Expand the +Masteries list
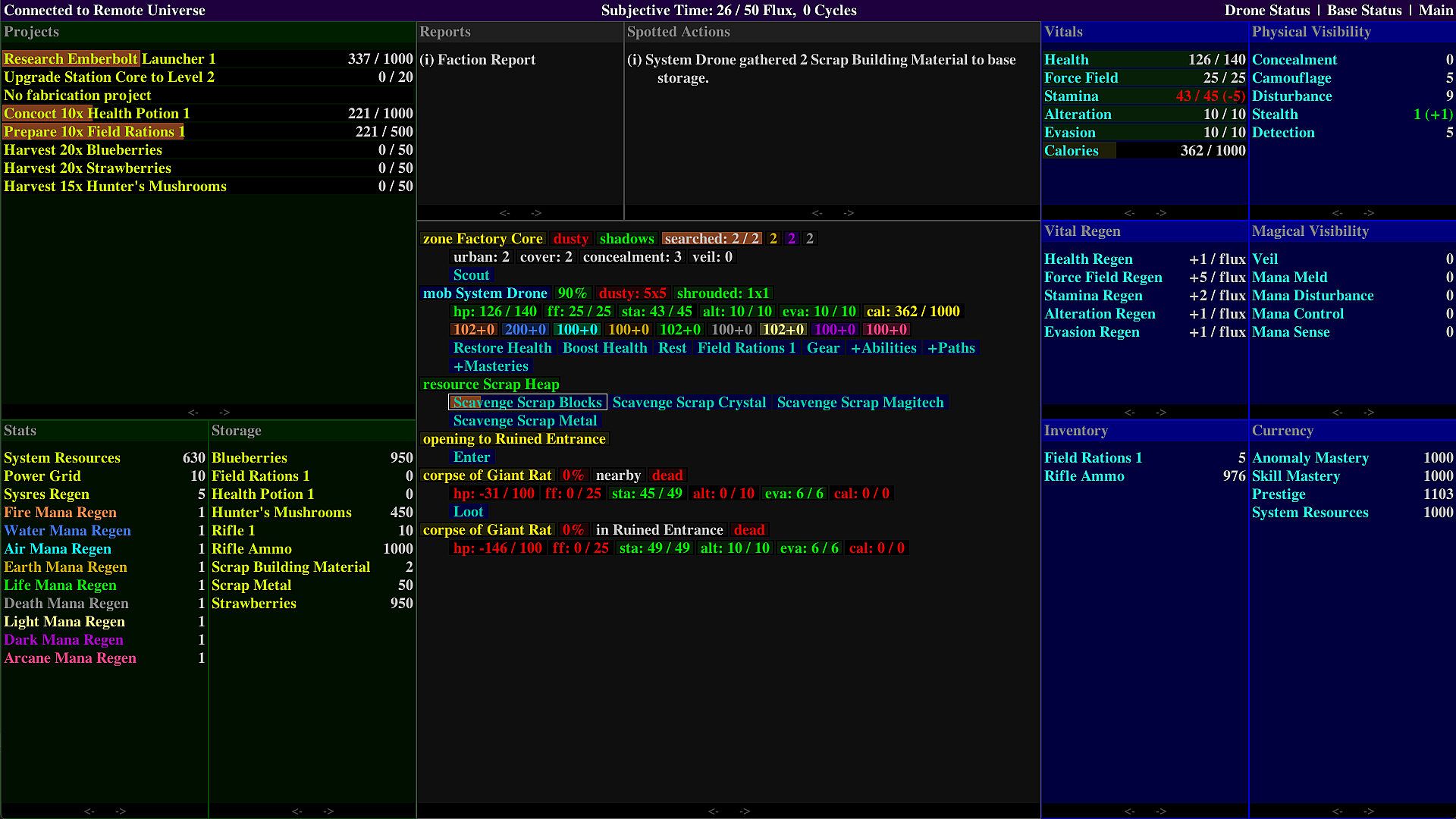 [490, 366]
